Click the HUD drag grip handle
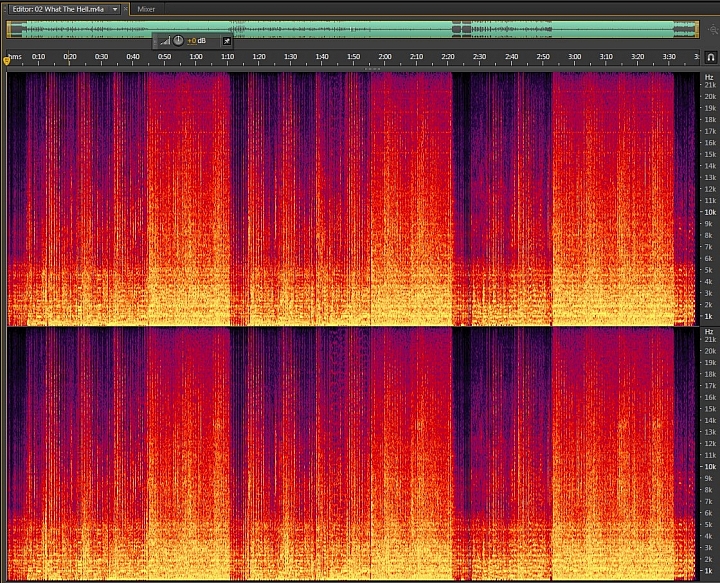 point(155,41)
